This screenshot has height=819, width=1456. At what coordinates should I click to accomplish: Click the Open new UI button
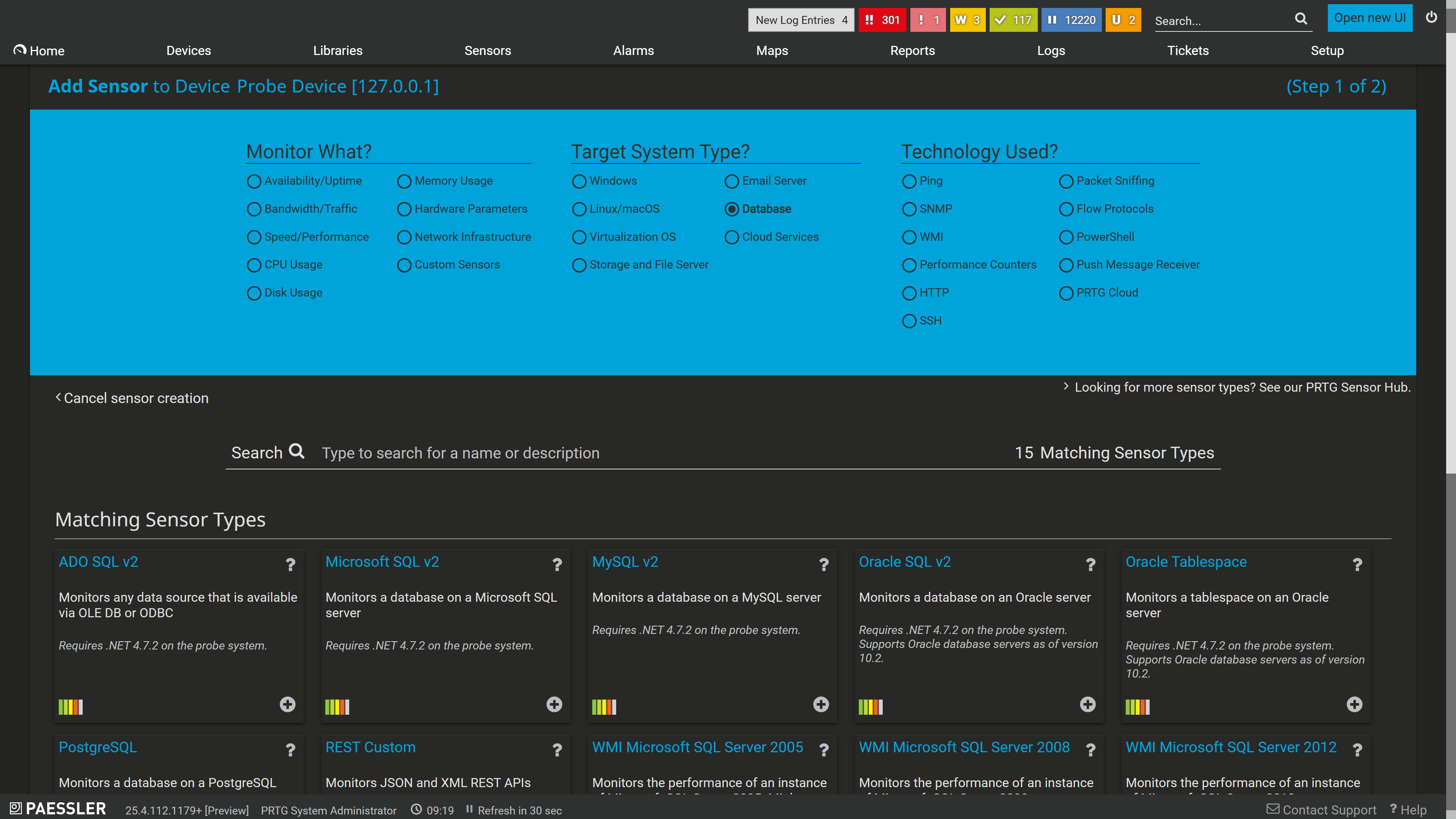(x=1370, y=18)
